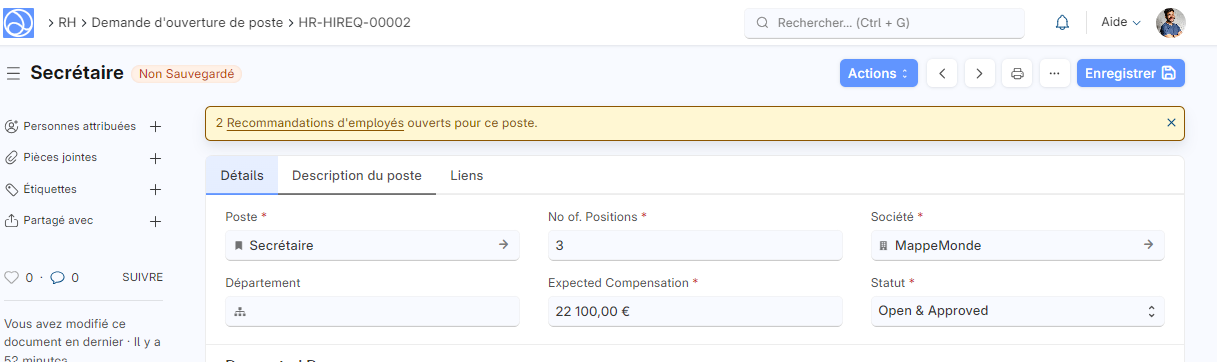Like the document with the heart icon
The width and height of the screenshot is (1217, 362).
point(12,278)
